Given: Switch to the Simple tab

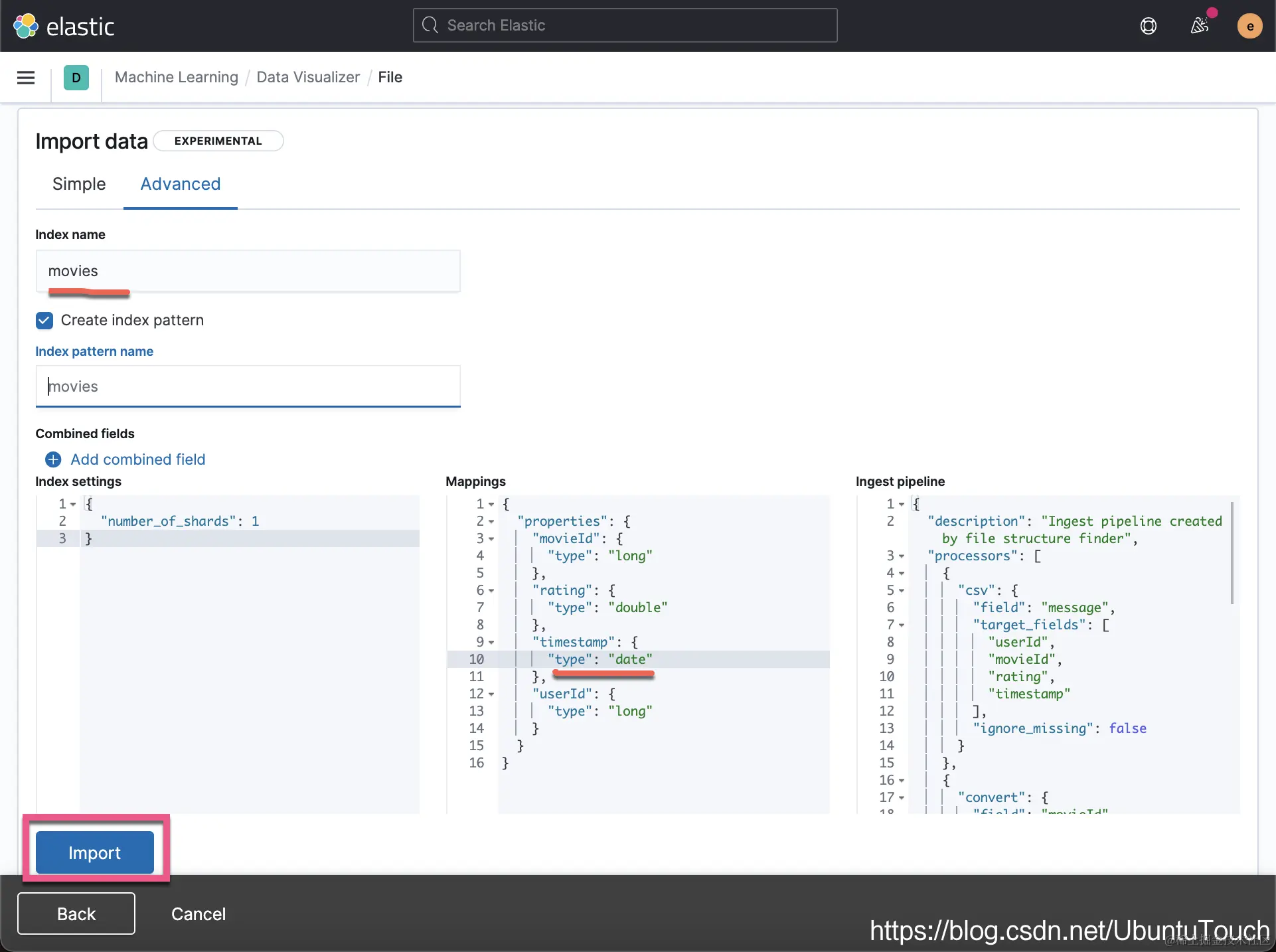Looking at the screenshot, I should pos(79,184).
